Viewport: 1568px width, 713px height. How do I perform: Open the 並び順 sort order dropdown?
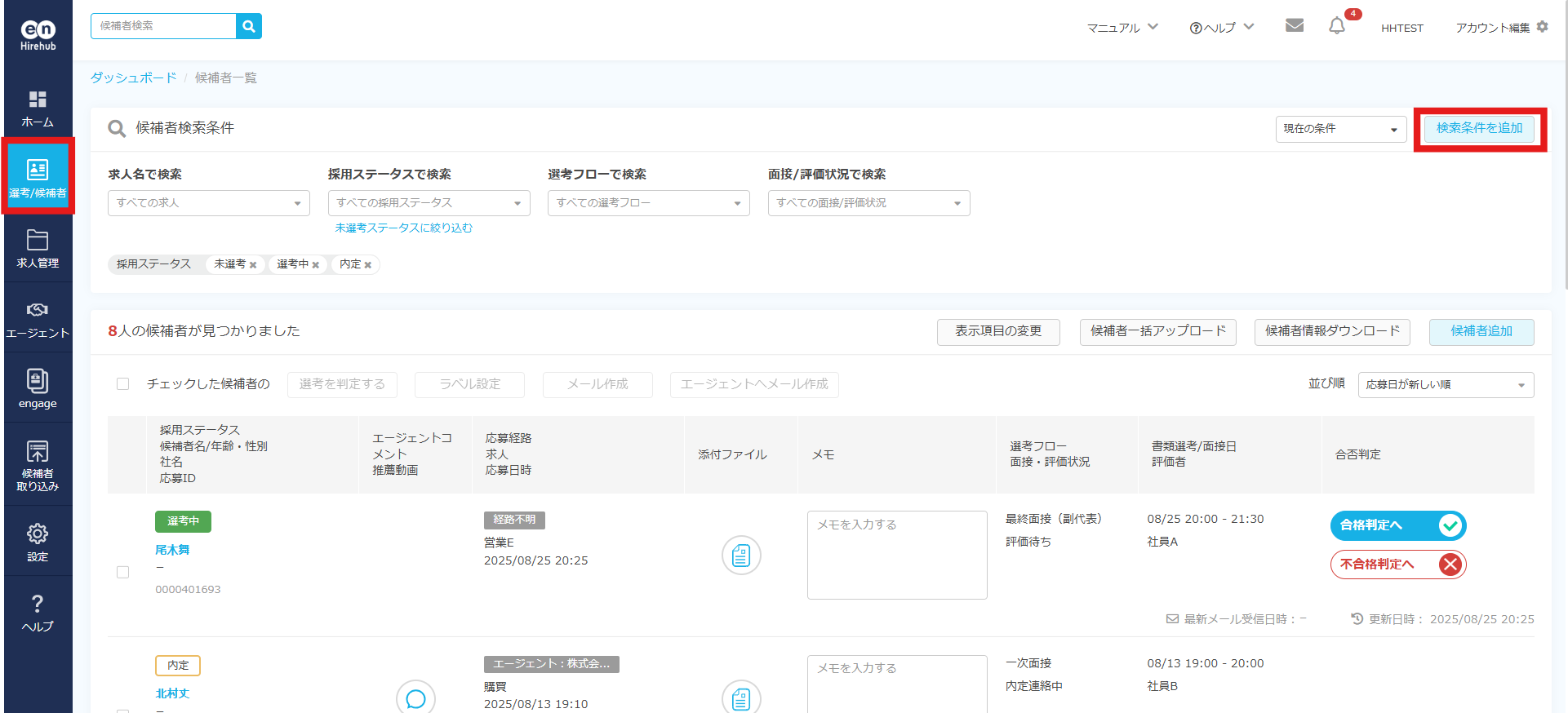pos(1445,385)
